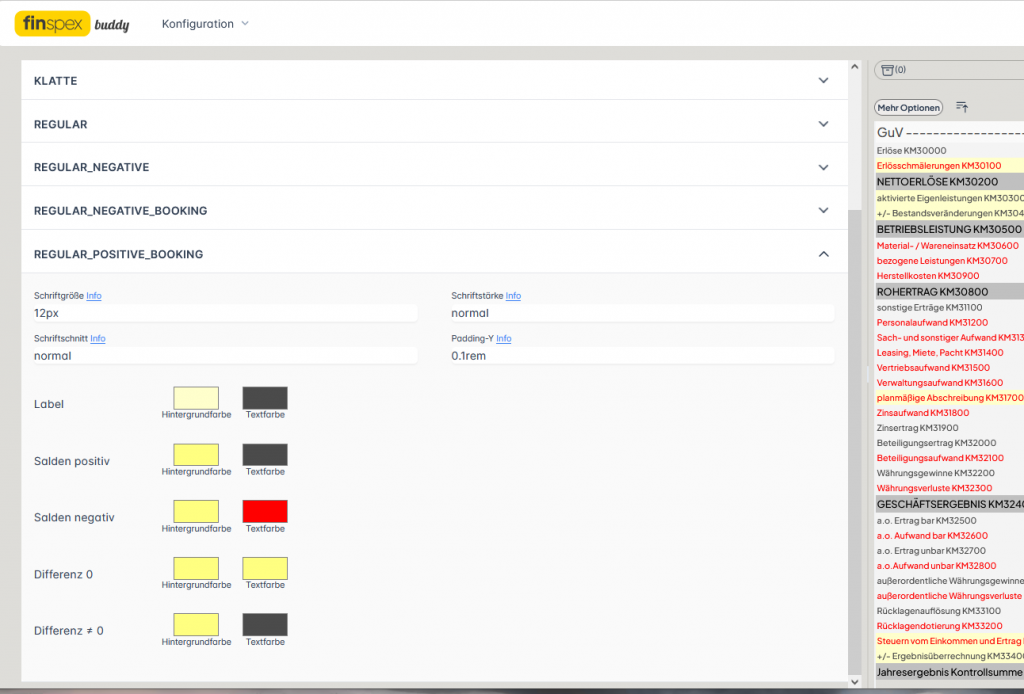Expand the KLATTE section
The height and width of the screenshot is (694, 1024).
(x=823, y=81)
